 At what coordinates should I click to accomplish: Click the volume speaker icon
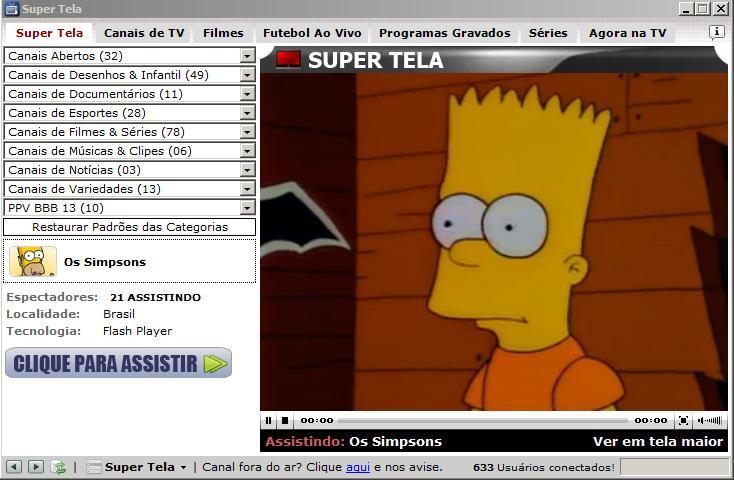[x=701, y=421]
